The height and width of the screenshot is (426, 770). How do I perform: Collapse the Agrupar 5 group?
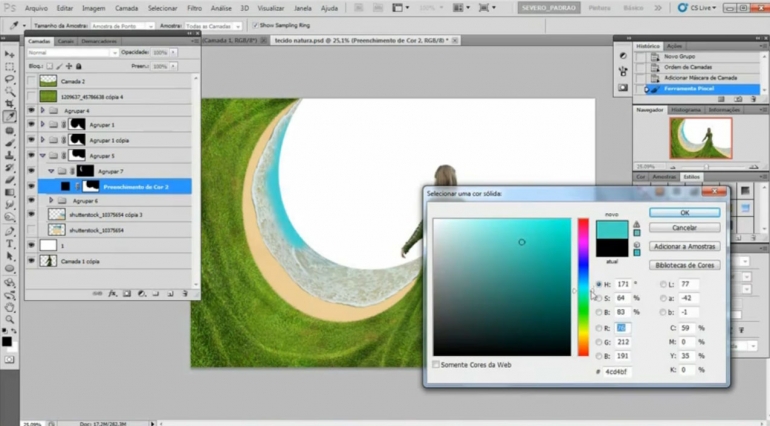[x=43, y=156]
